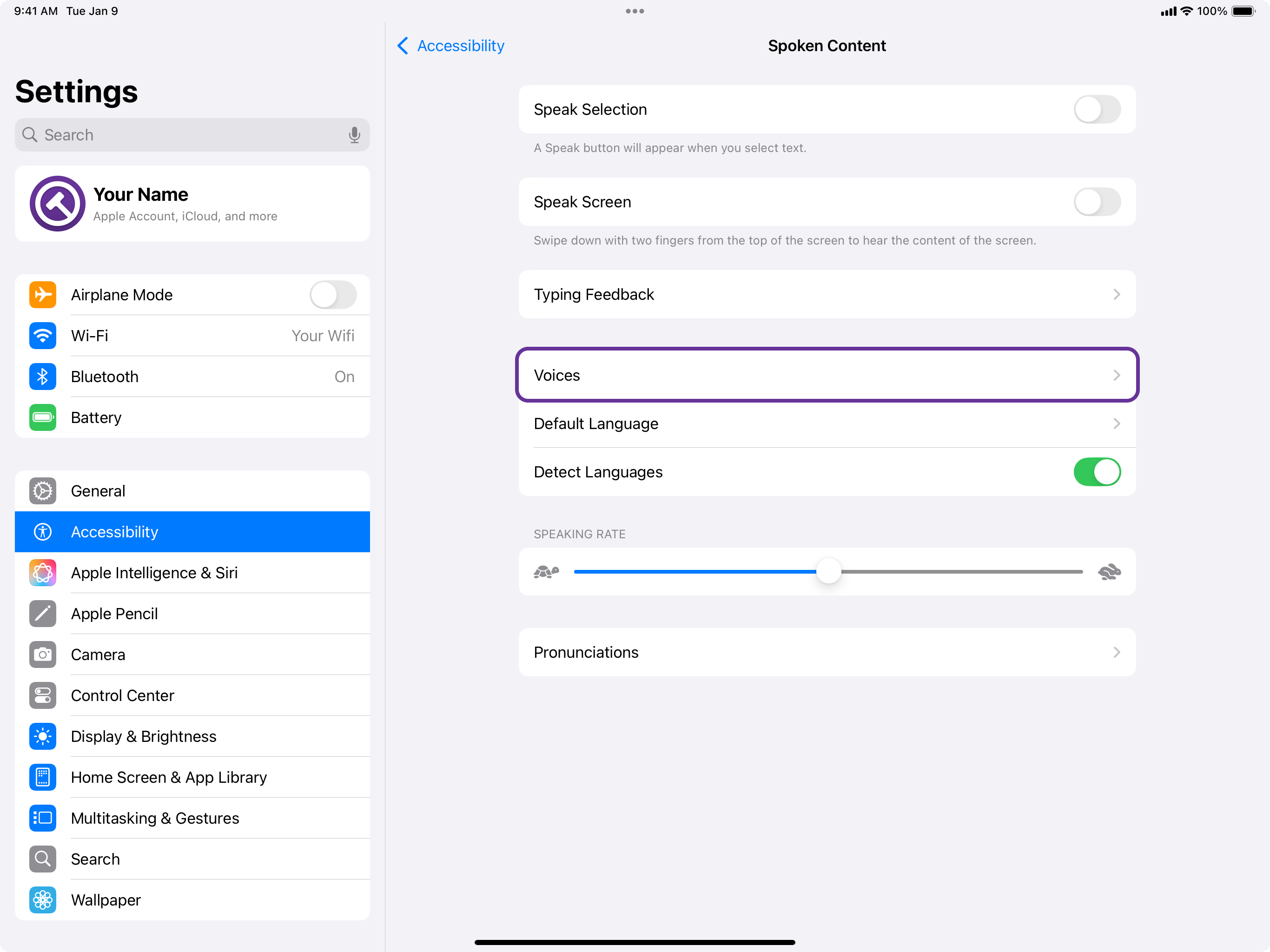Tap the Bluetooth icon in sidebar
Image resolution: width=1270 pixels, height=952 pixels.
(x=43, y=377)
